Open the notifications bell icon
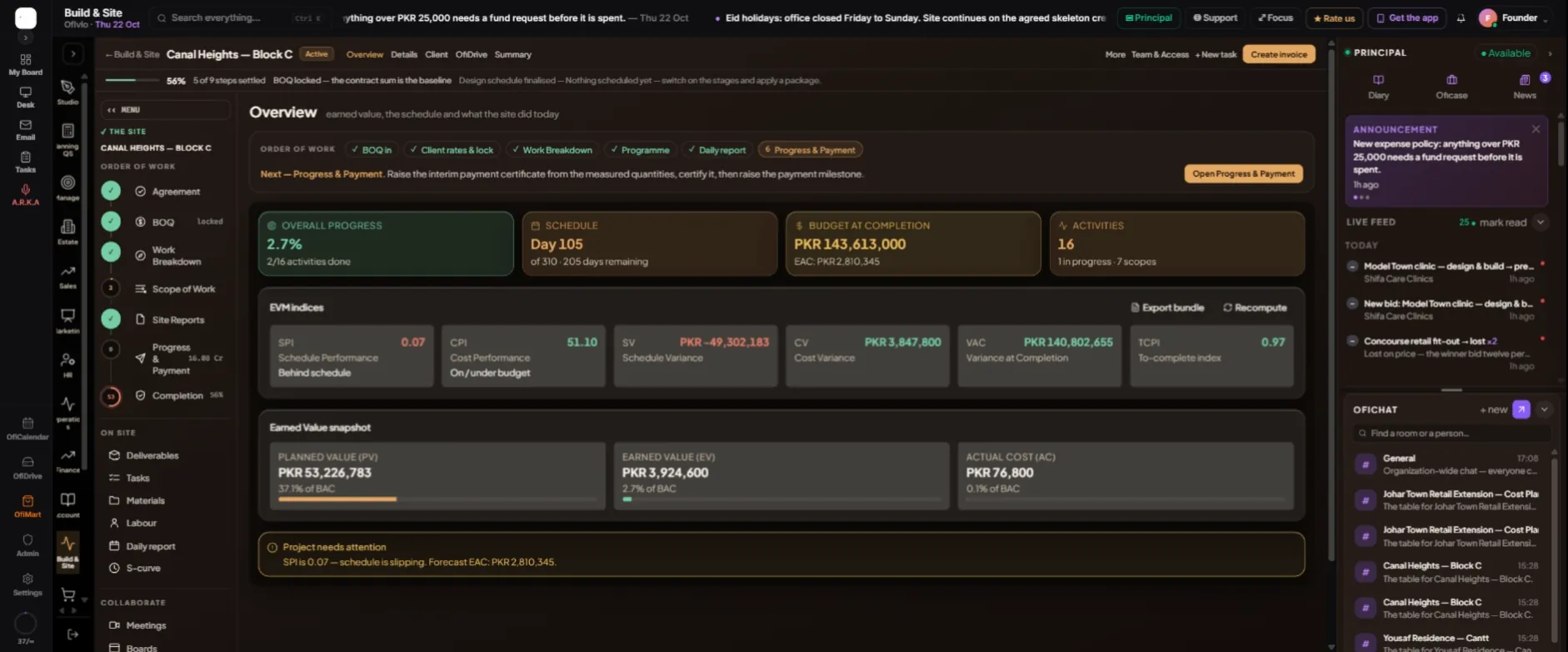This screenshot has width=1568, height=652. 1461,18
